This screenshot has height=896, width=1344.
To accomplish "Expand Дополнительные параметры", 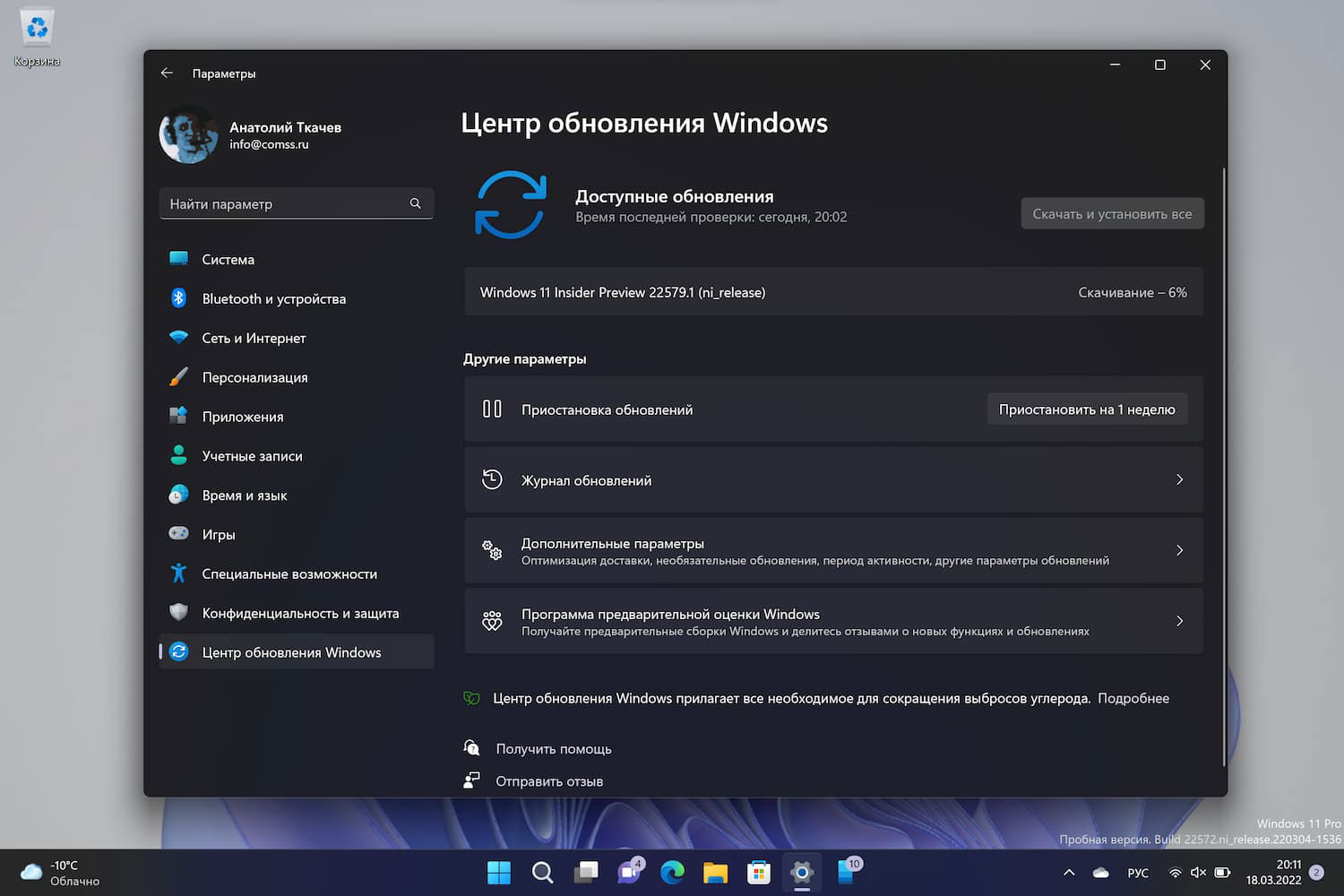I will pyautogui.click(x=833, y=550).
